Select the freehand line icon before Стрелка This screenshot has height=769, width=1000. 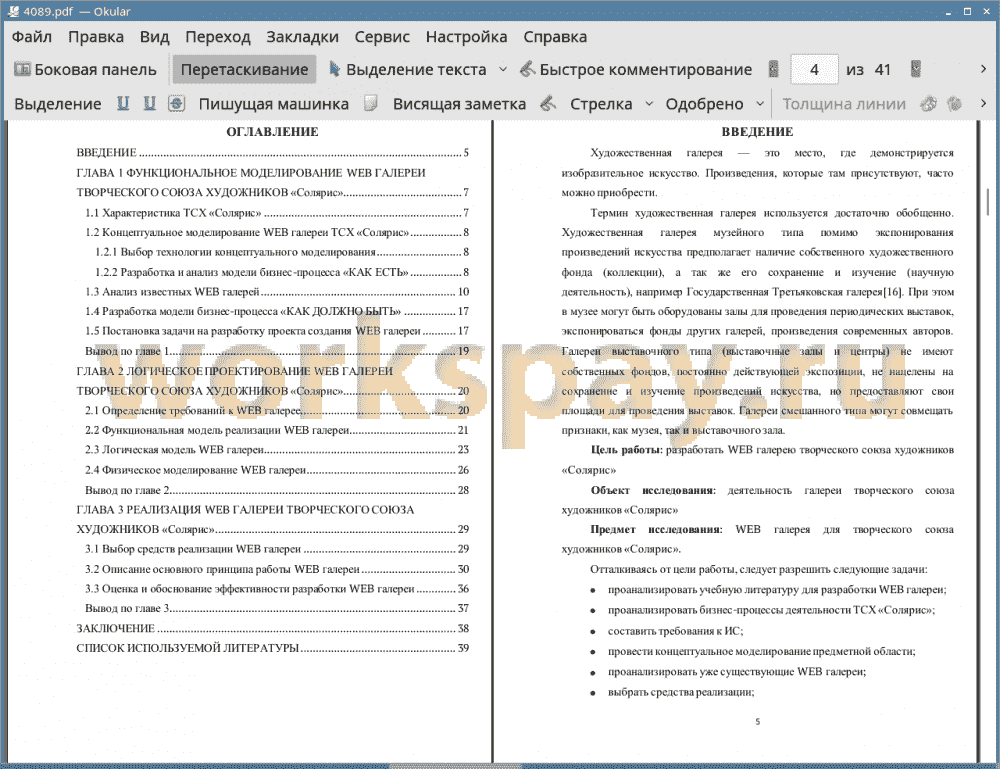click(548, 103)
